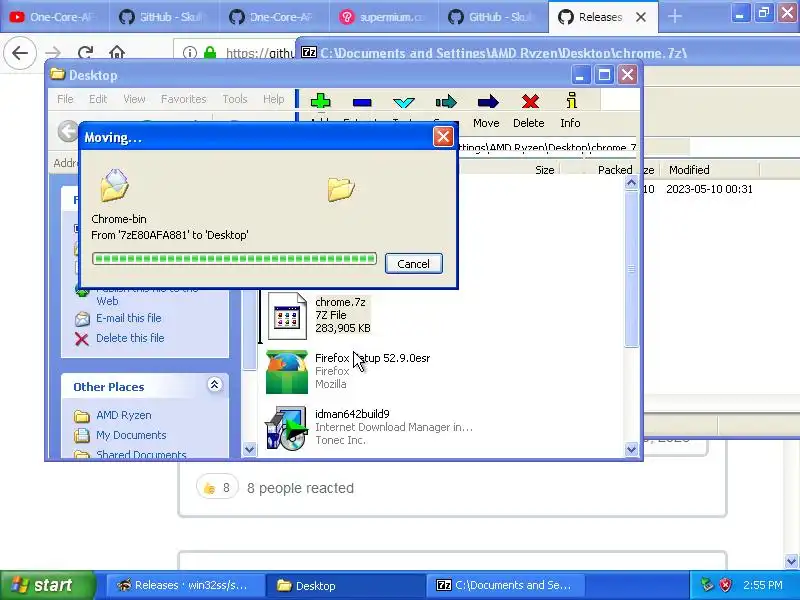Click the red security shield tray icon
Viewport: 800px width, 600px height.
pyautogui.click(x=725, y=585)
